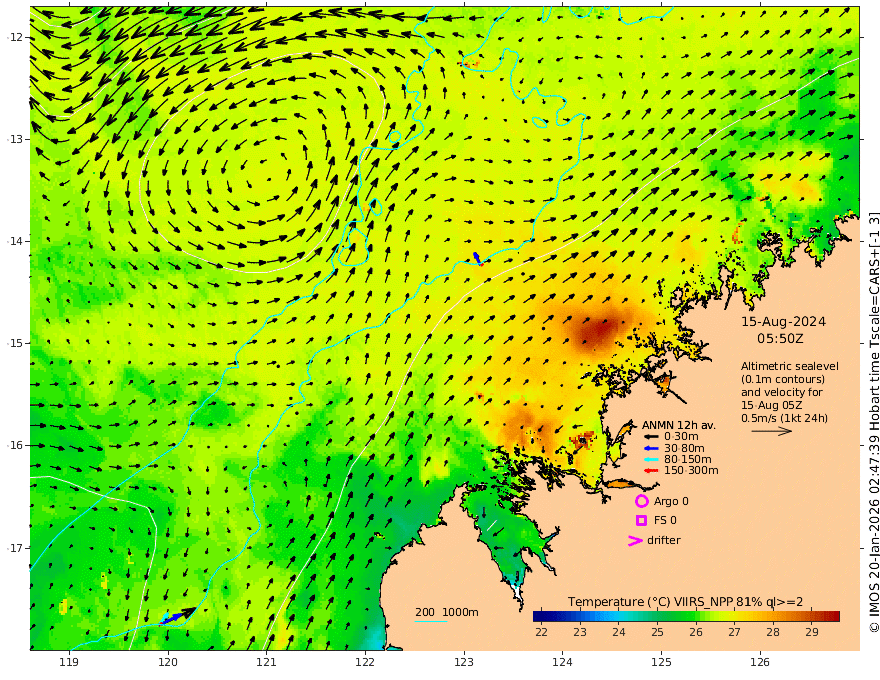
Task: Click the blue mooring arrow near 120E
Action: [175, 618]
